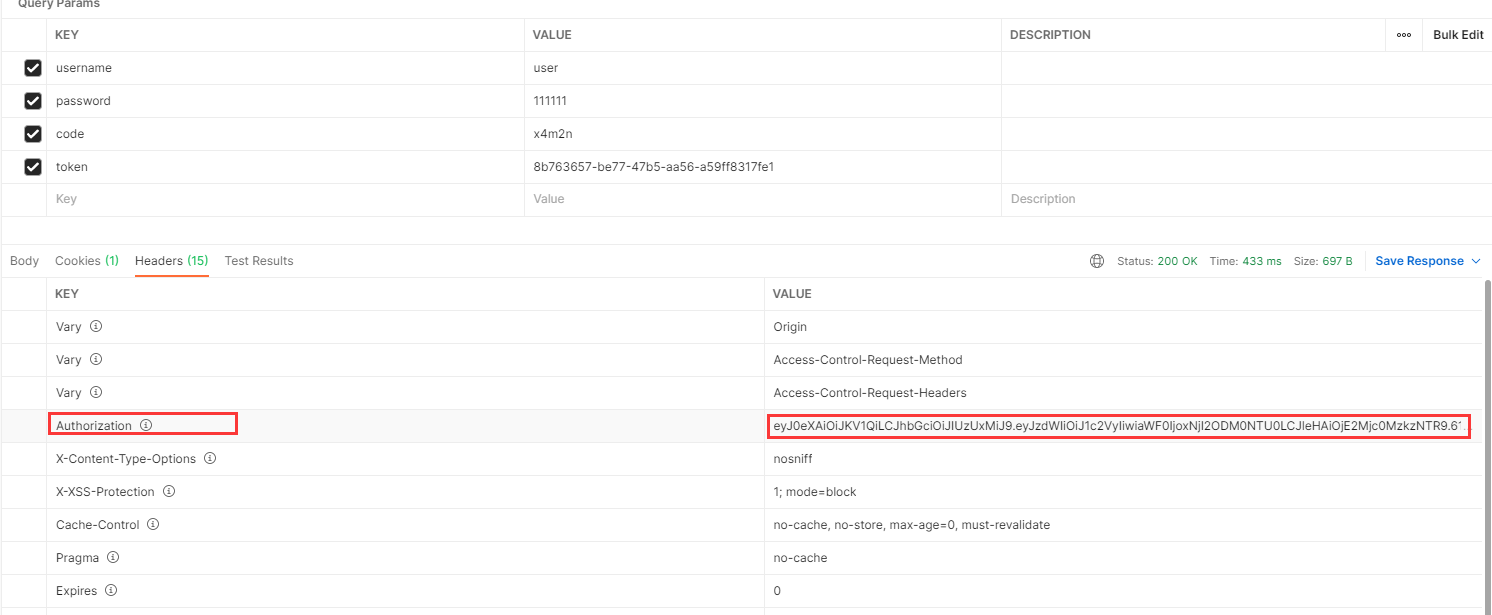
Task: Click the Size 697 B indicator
Action: click(x=1323, y=261)
